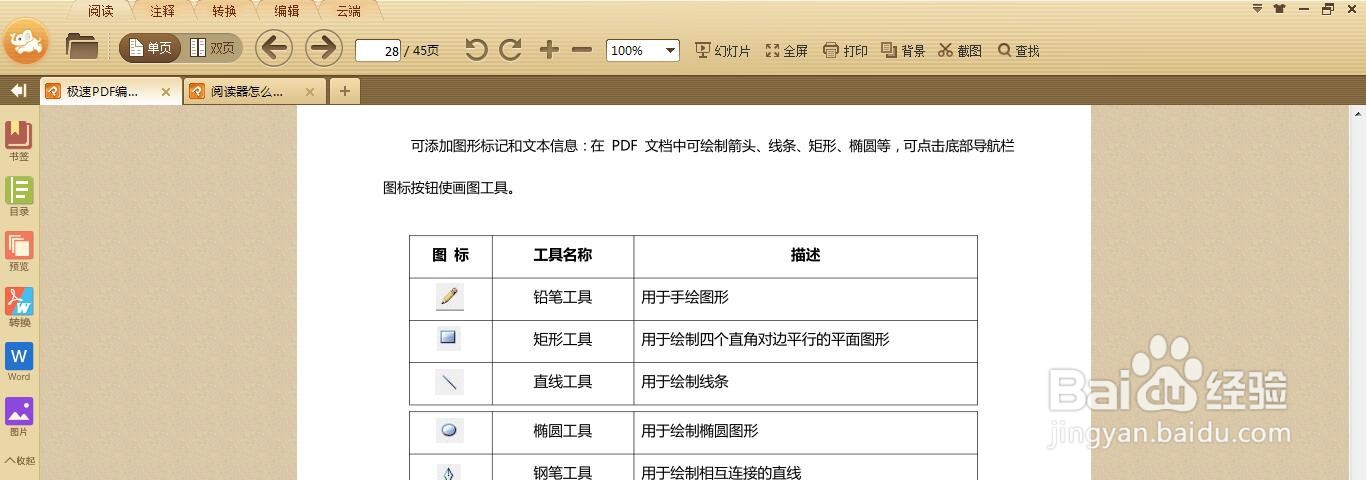Click the 用于手绘图形 description text
This screenshot has width=1366, height=480.
(x=685, y=298)
